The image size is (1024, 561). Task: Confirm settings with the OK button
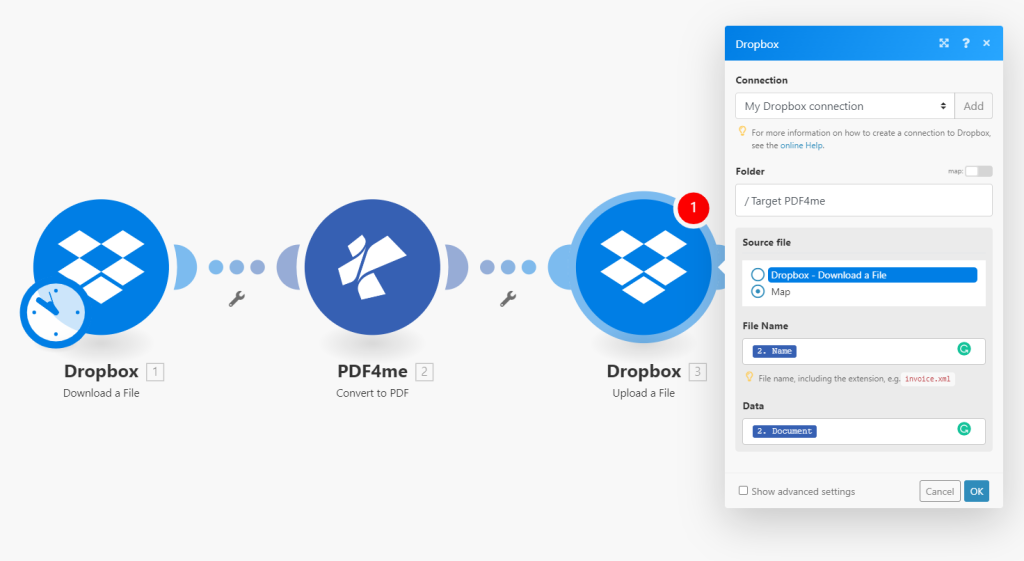(976, 491)
